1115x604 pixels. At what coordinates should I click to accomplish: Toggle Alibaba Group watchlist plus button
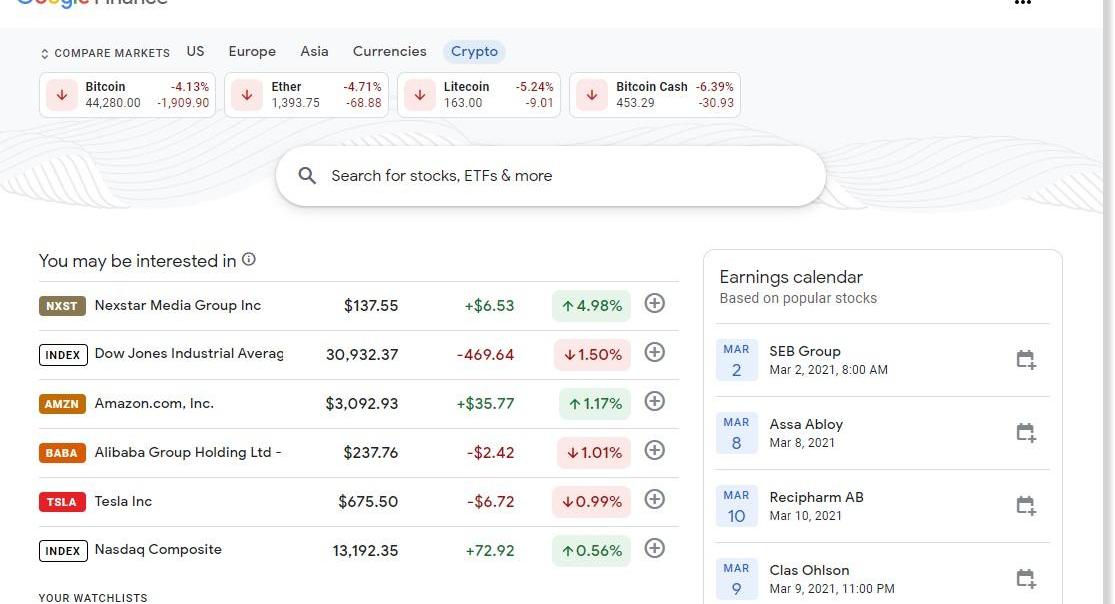coord(655,450)
